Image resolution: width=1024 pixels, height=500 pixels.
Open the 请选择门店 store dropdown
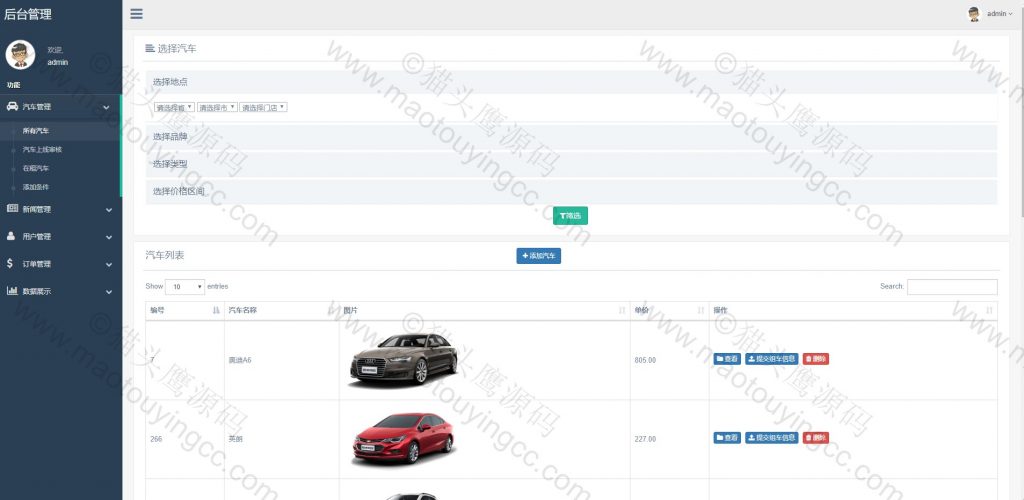[x=263, y=107]
